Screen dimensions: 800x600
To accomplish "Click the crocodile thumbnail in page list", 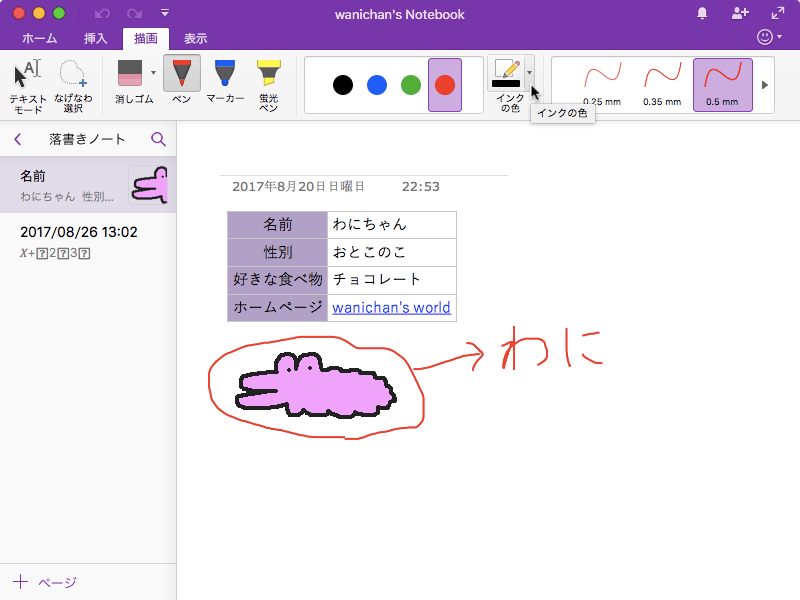I will (148, 185).
